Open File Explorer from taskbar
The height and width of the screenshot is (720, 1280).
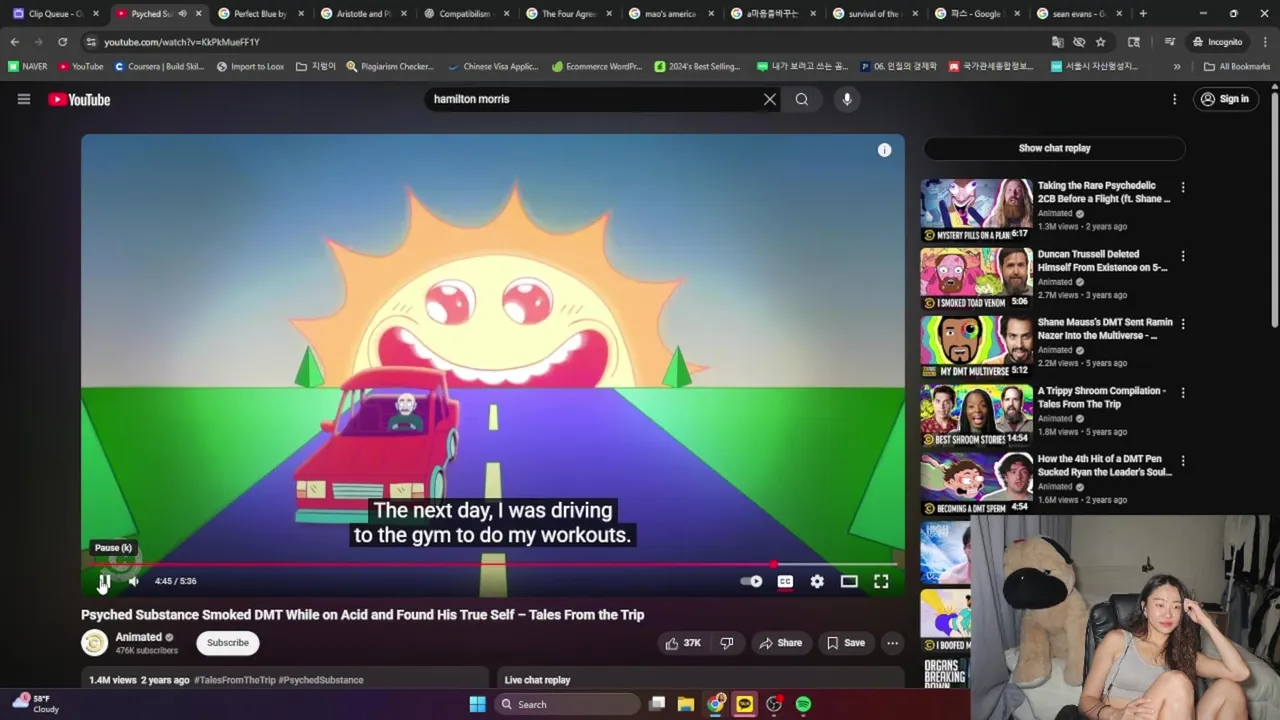[x=685, y=704]
